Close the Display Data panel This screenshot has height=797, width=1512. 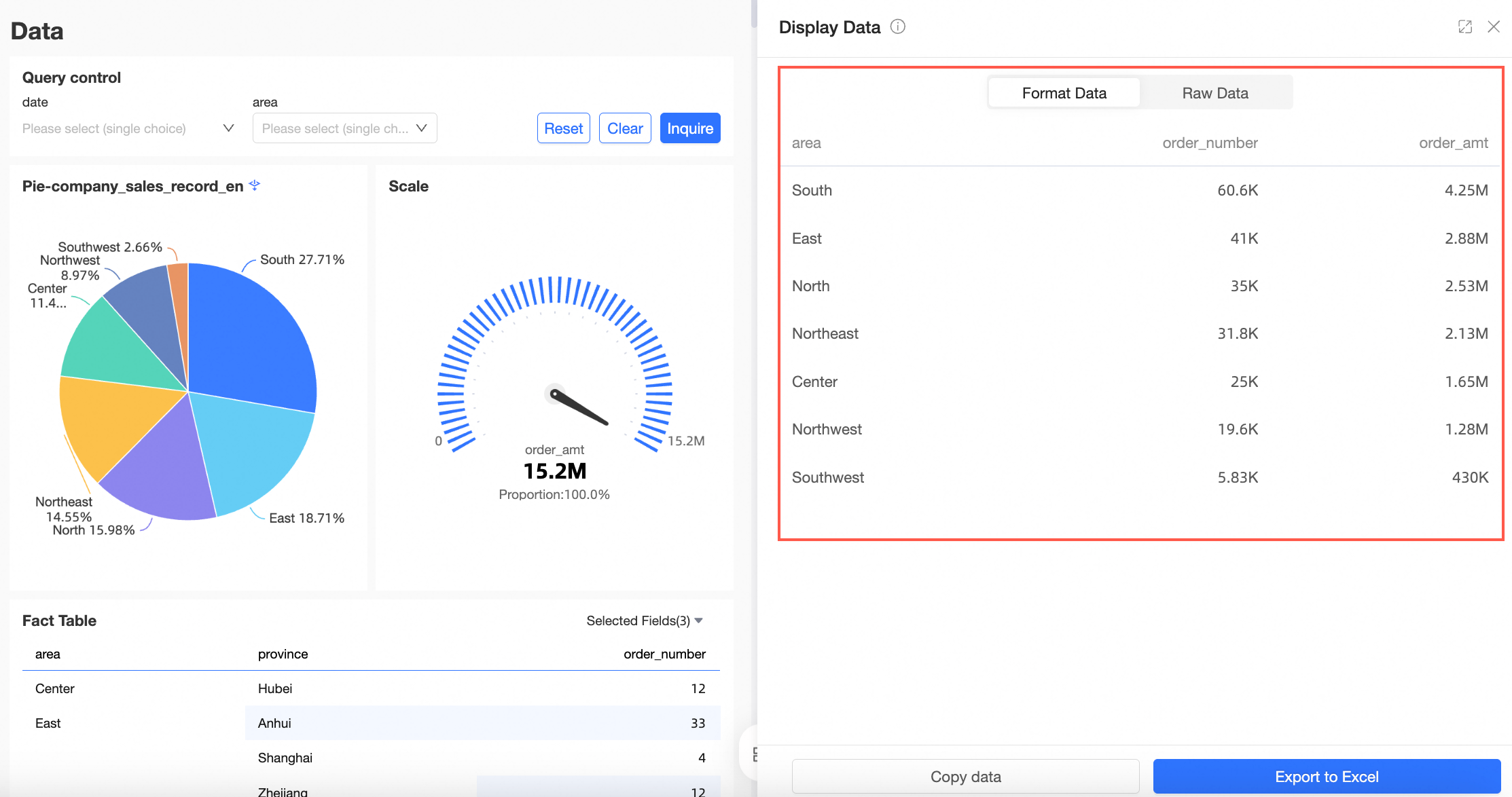1494,27
